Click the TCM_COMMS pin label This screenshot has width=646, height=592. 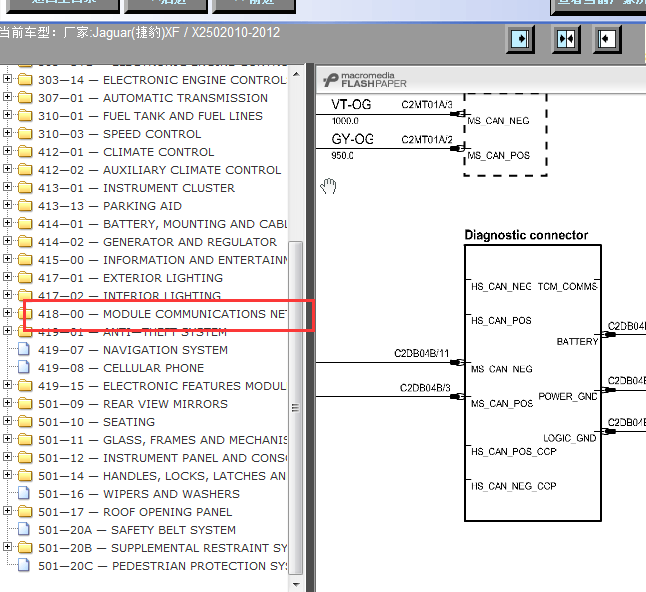(567, 286)
